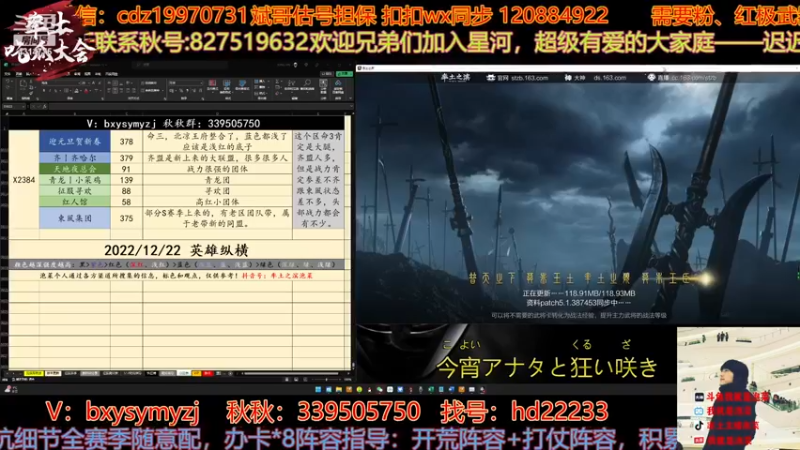The width and height of the screenshot is (800, 450).
Task: Select cell 迎元旦贺新春
Action: click(x=75, y=141)
